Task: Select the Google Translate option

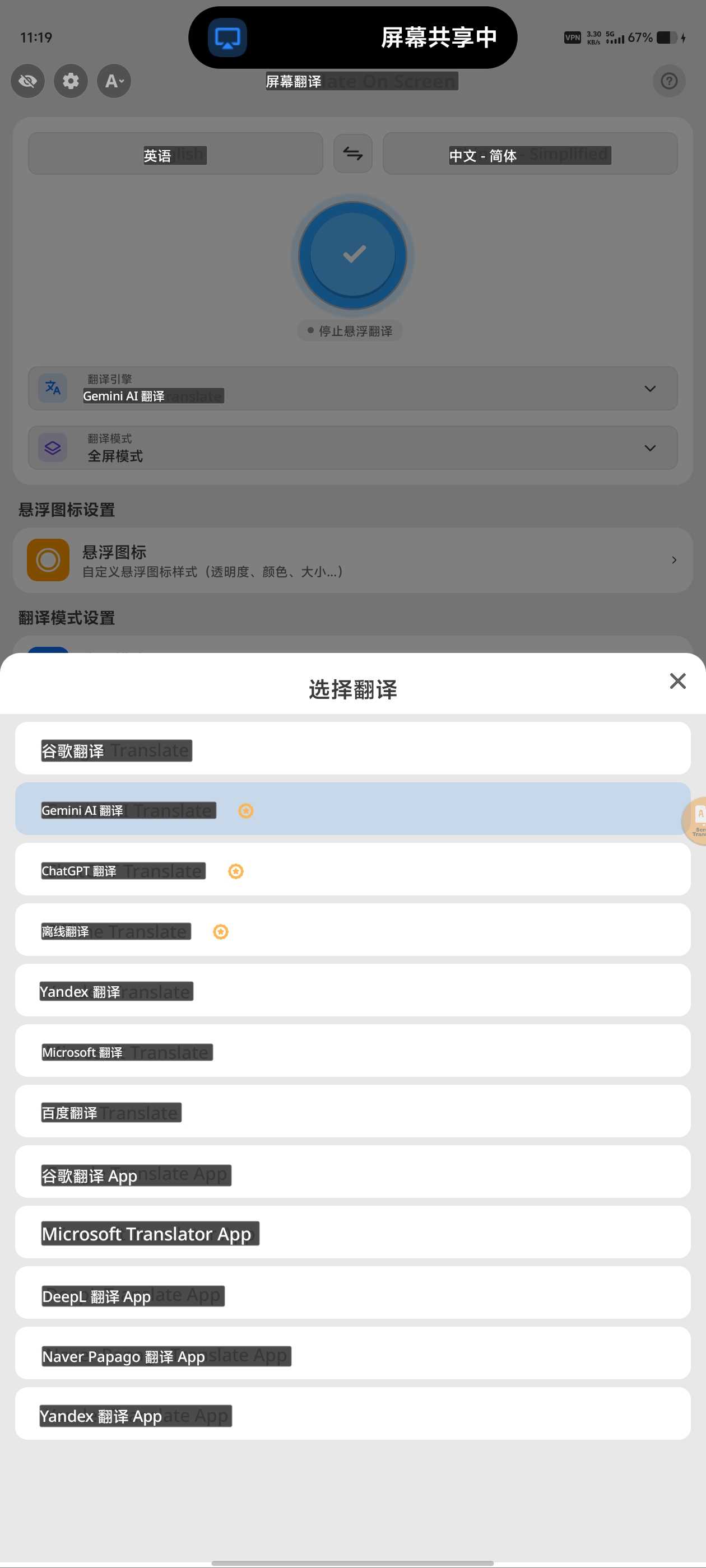Action: (x=352, y=748)
